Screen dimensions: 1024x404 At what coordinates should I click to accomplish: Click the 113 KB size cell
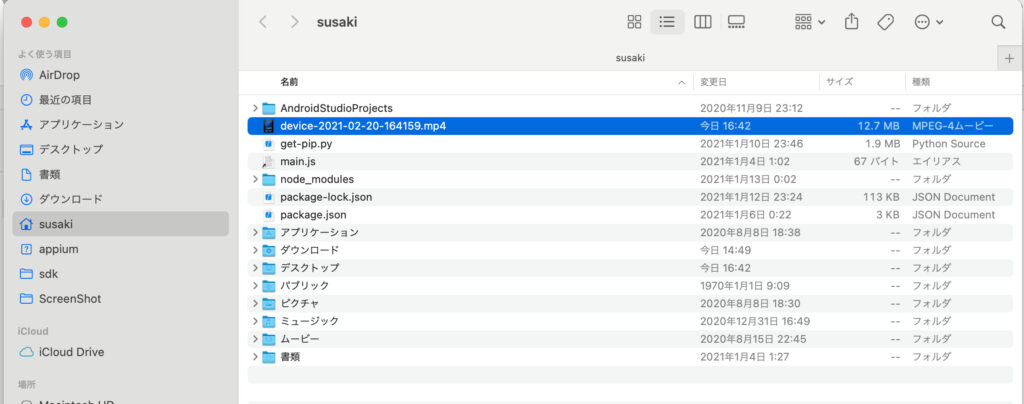click(x=882, y=196)
